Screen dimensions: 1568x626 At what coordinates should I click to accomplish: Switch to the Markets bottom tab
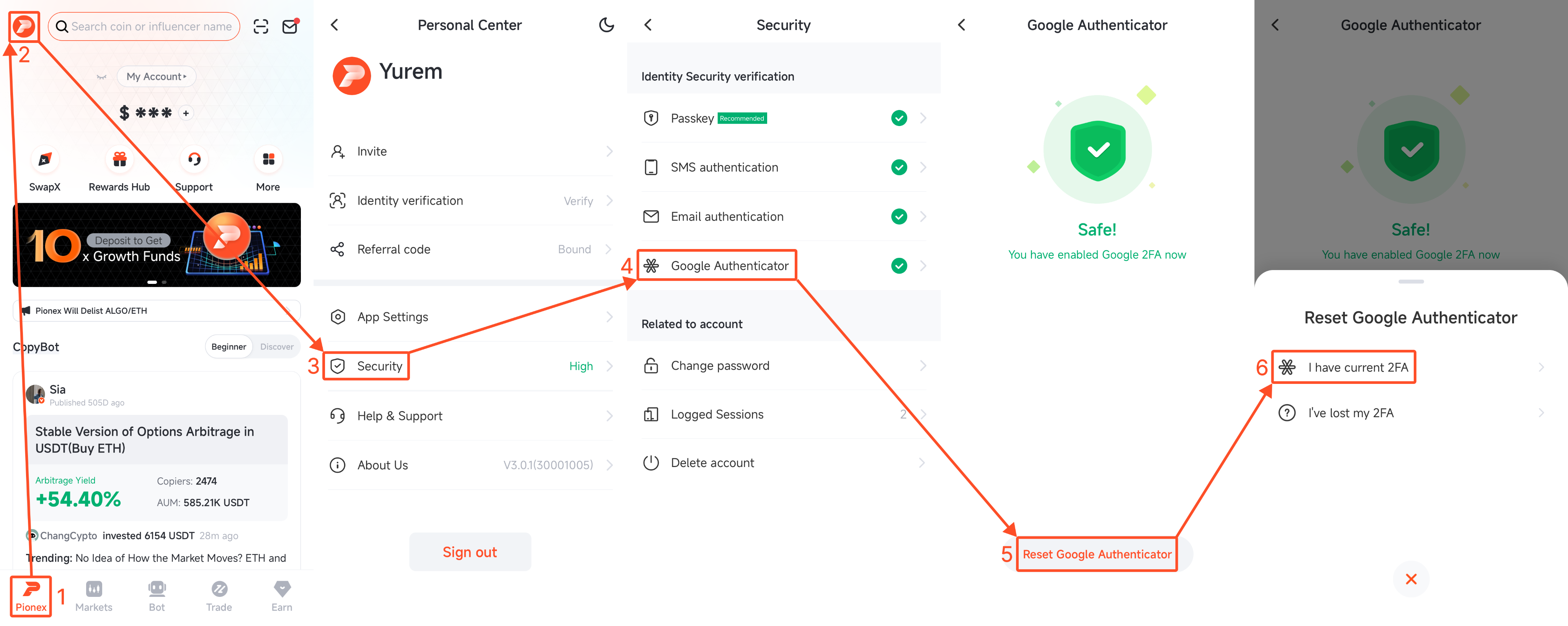[94, 596]
